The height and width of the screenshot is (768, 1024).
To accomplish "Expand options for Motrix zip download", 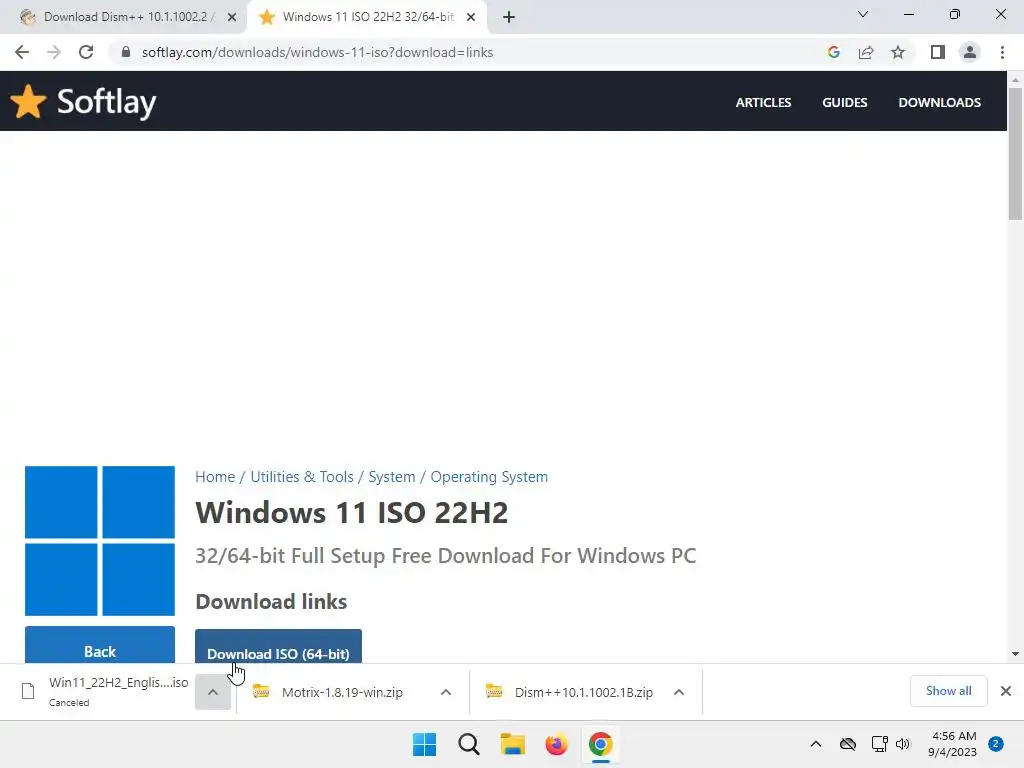I will point(446,692).
